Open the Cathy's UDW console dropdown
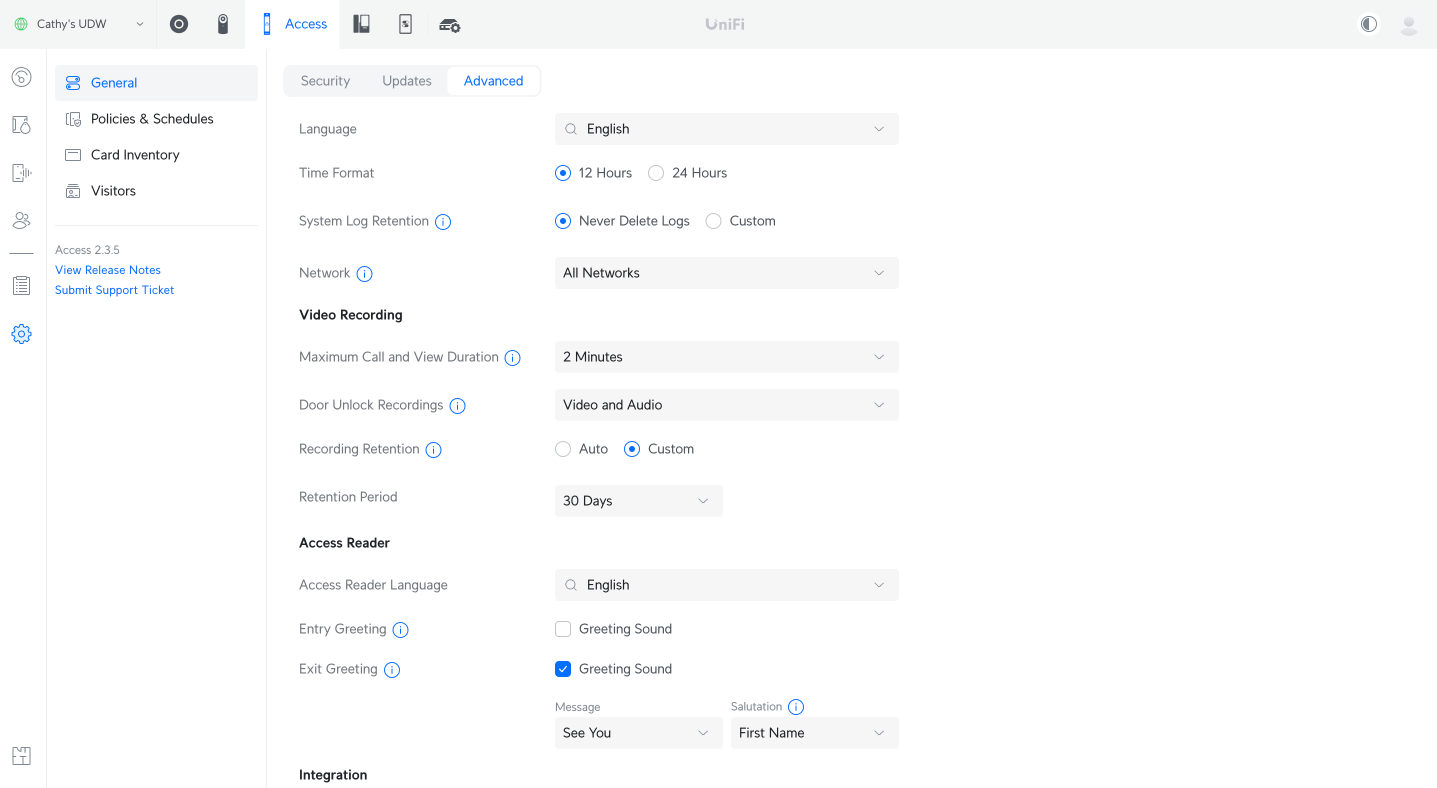Viewport: 1437px width, 788px height. point(78,24)
